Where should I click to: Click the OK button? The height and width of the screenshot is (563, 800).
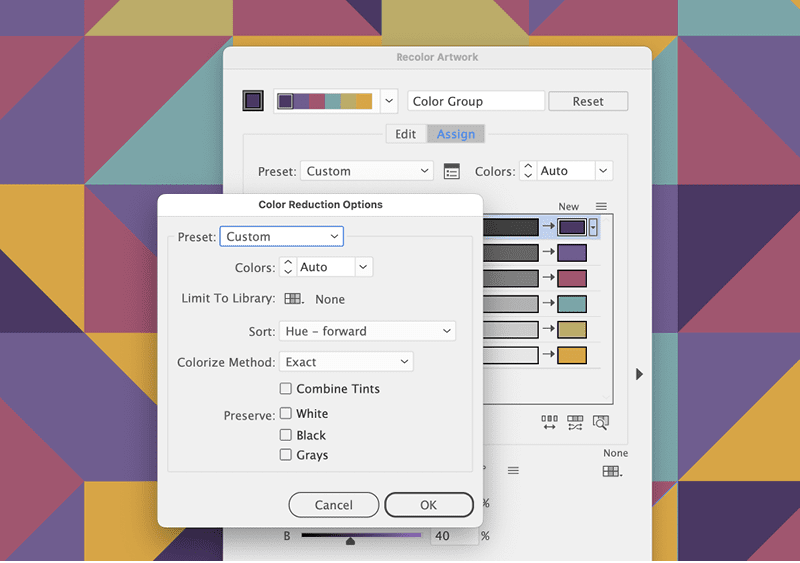tap(429, 505)
